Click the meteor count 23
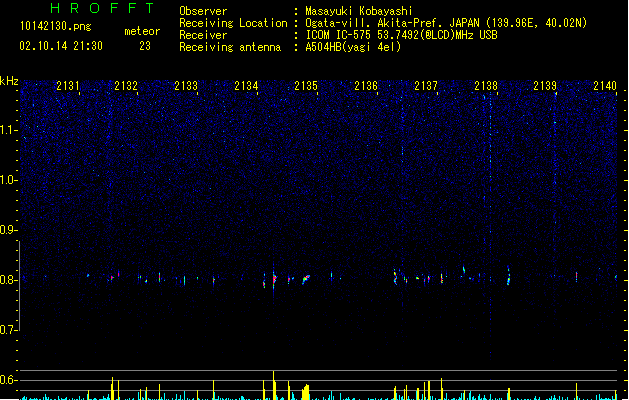This screenshot has width=629, height=400. 145,46
